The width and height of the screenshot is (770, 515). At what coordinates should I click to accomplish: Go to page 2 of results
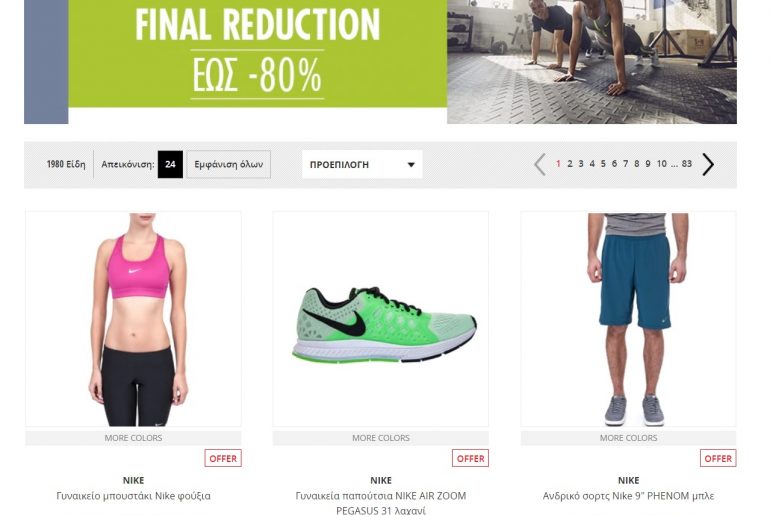[570, 163]
